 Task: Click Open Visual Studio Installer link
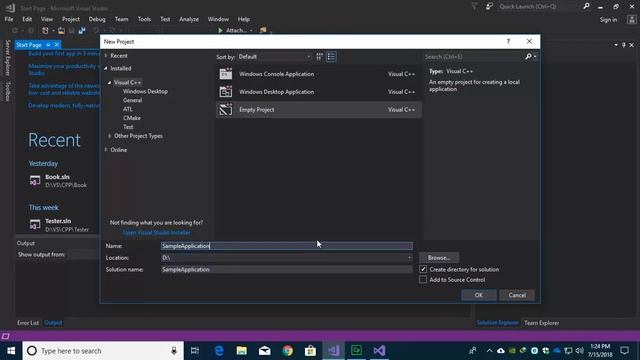click(x=156, y=233)
